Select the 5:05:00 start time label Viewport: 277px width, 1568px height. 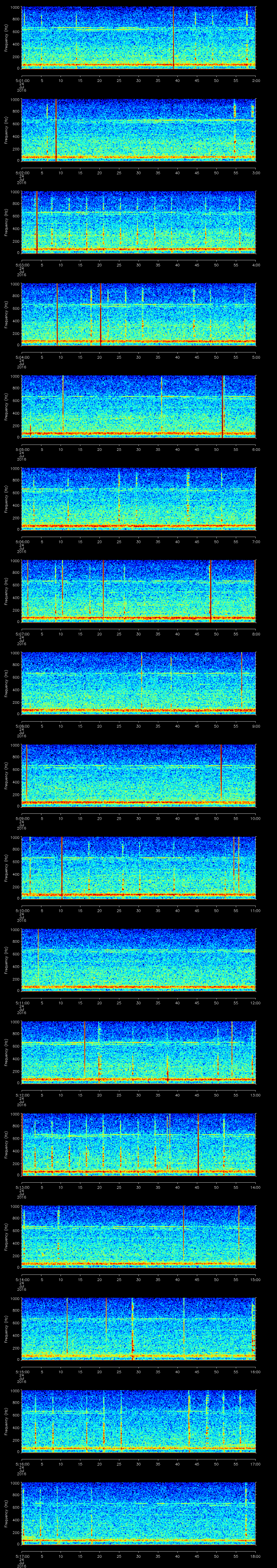pyautogui.click(x=22, y=449)
